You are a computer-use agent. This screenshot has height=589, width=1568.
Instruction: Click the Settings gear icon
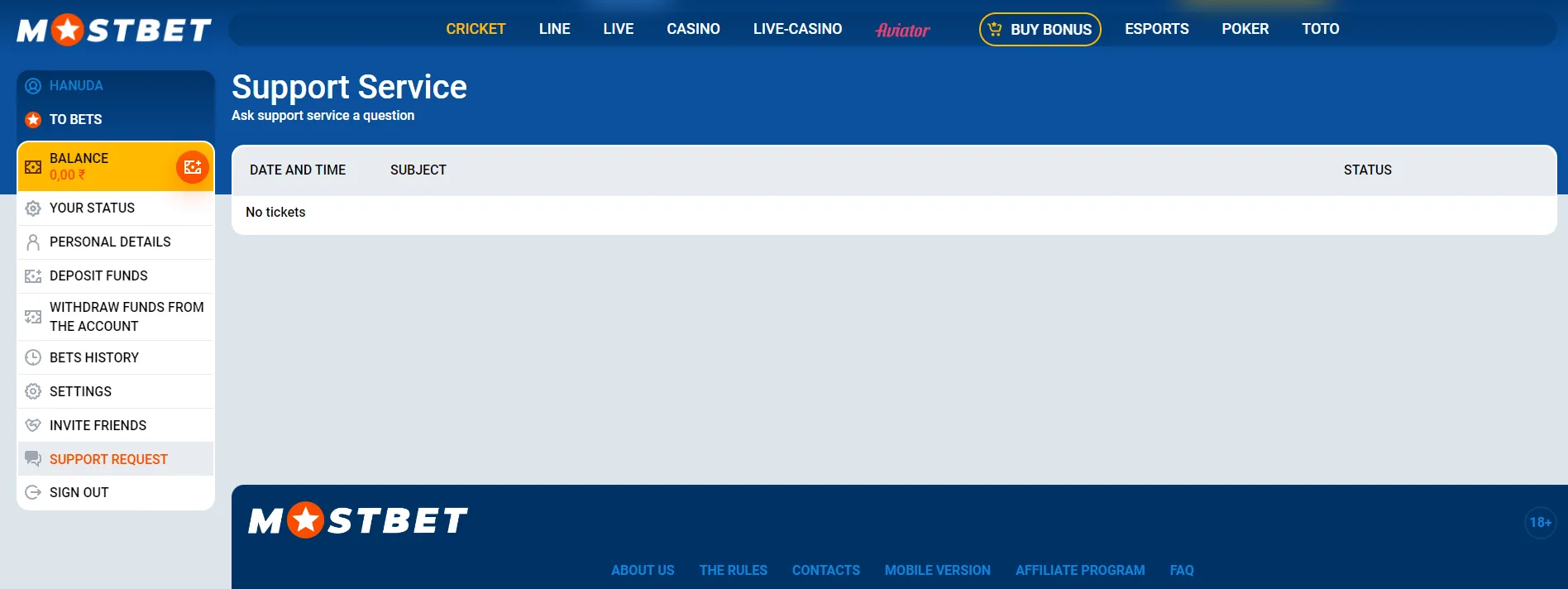click(x=33, y=391)
